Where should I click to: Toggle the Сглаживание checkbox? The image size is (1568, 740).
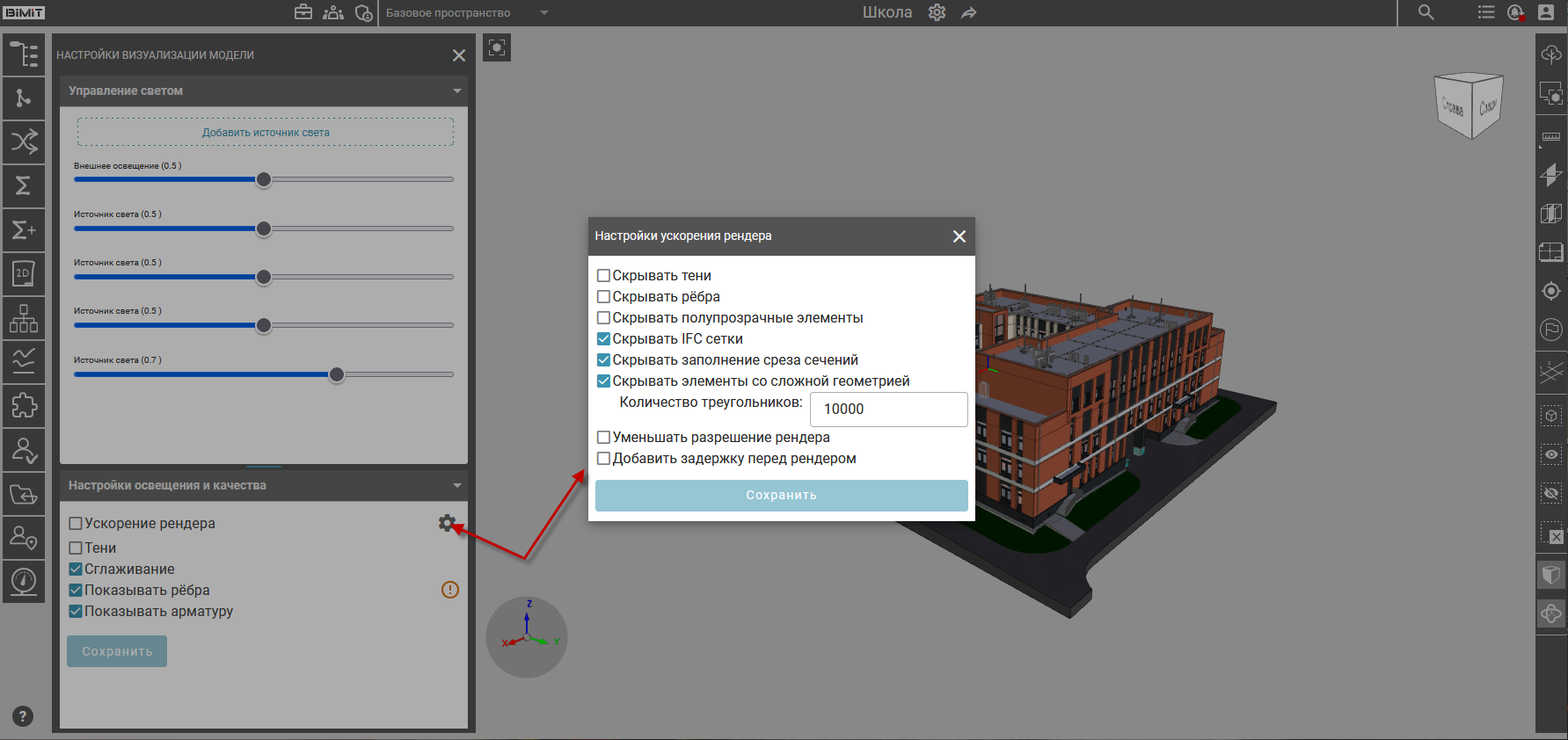pyautogui.click(x=76, y=570)
